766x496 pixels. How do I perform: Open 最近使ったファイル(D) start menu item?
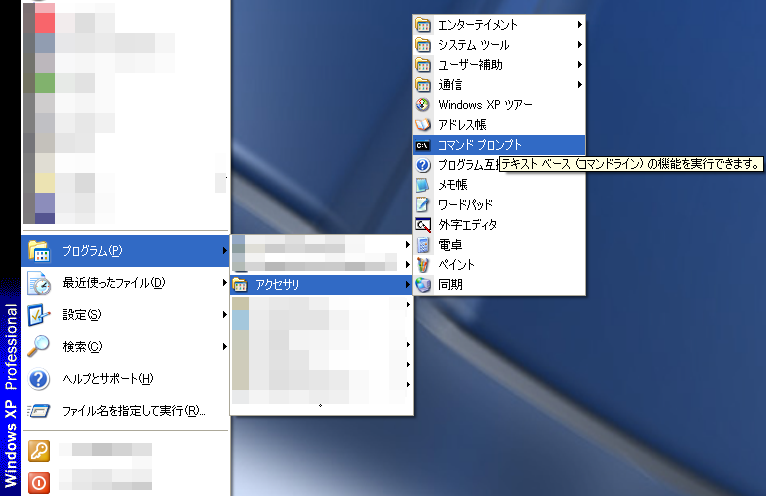click(126, 283)
